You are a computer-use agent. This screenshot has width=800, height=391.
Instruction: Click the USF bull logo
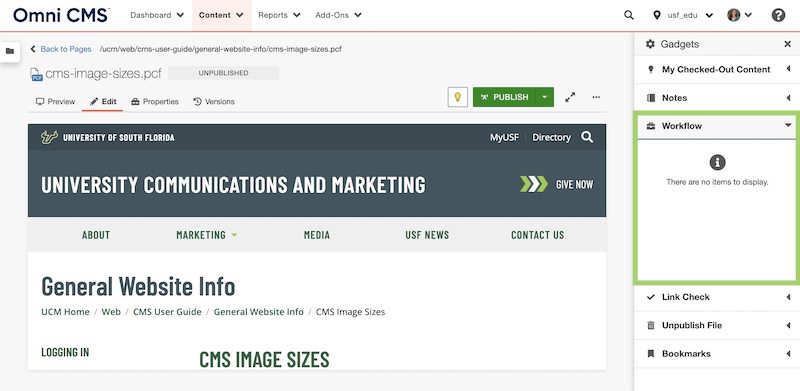[49, 137]
